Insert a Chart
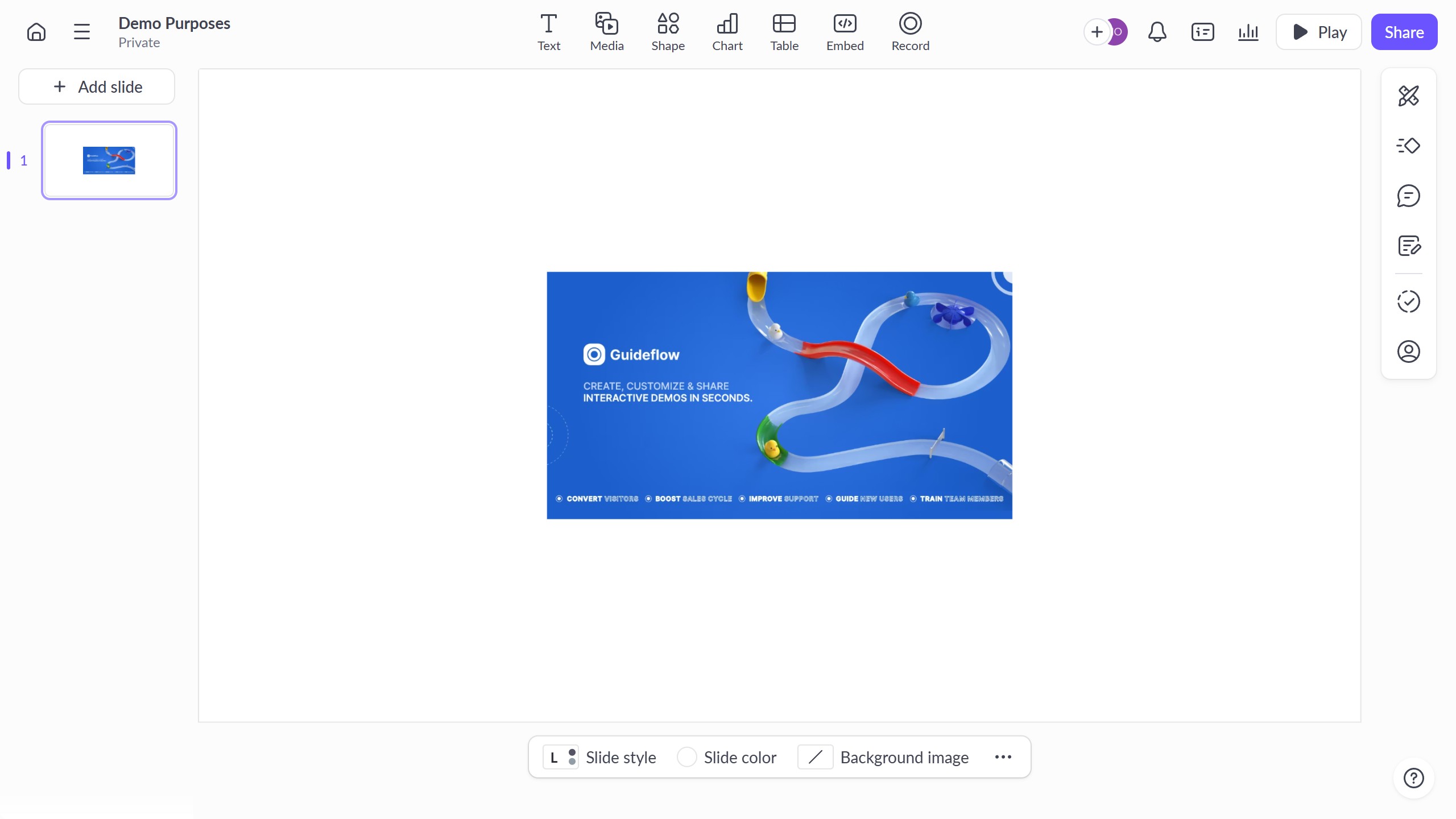 point(727,32)
